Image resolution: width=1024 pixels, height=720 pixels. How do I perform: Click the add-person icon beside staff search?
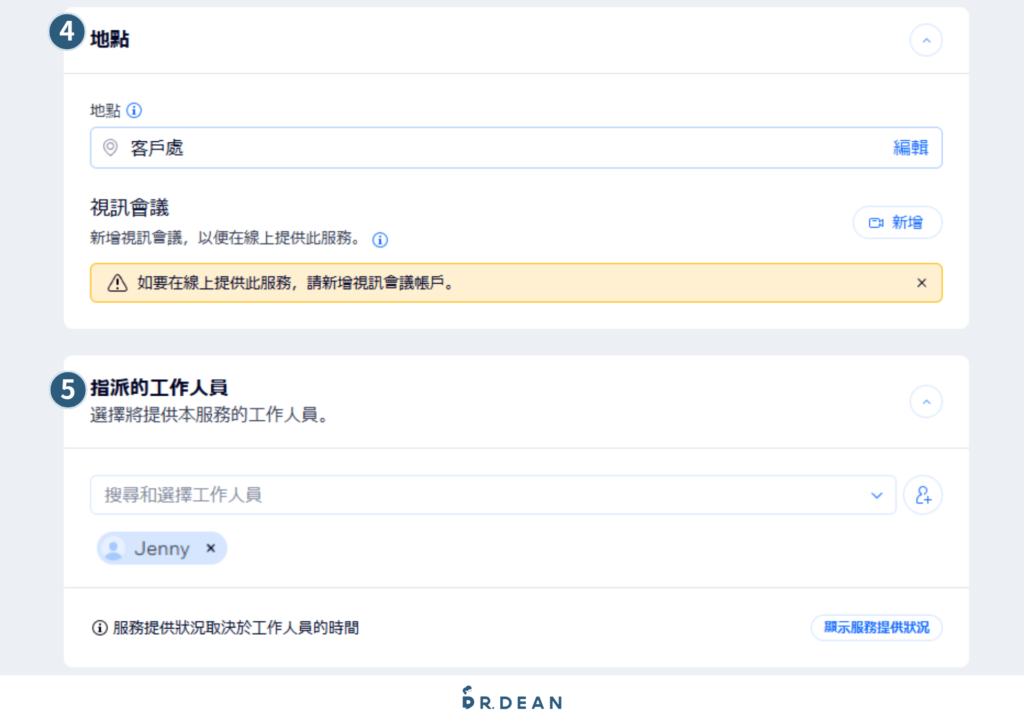pos(922,495)
